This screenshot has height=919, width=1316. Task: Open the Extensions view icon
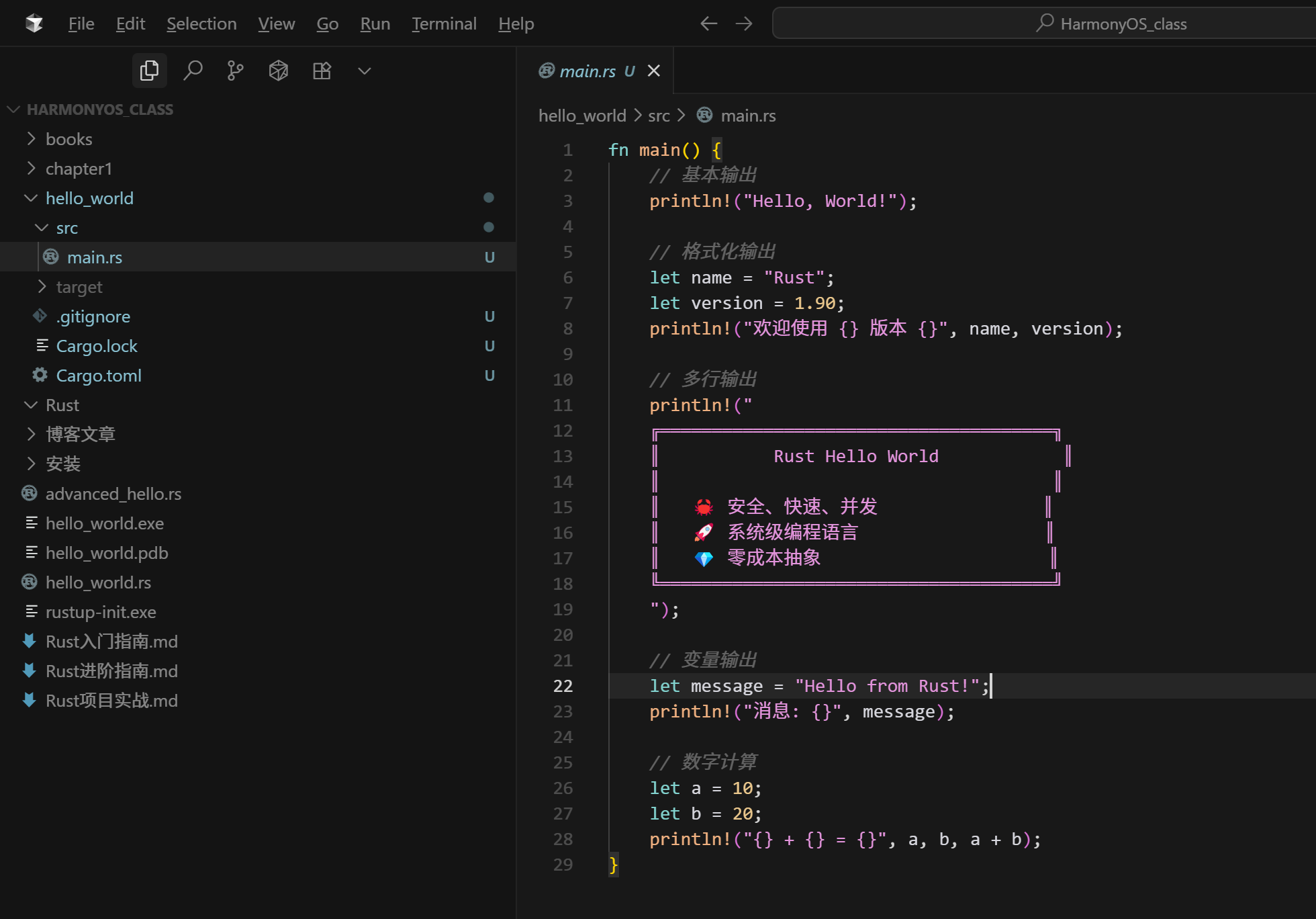coord(322,71)
